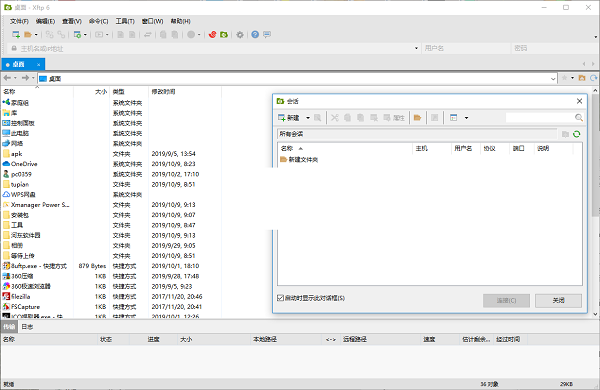Screen dimensions: 600x390
Task: Expand the 新建 dropdown arrow in Sessions dialog
Action: click(308, 117)
